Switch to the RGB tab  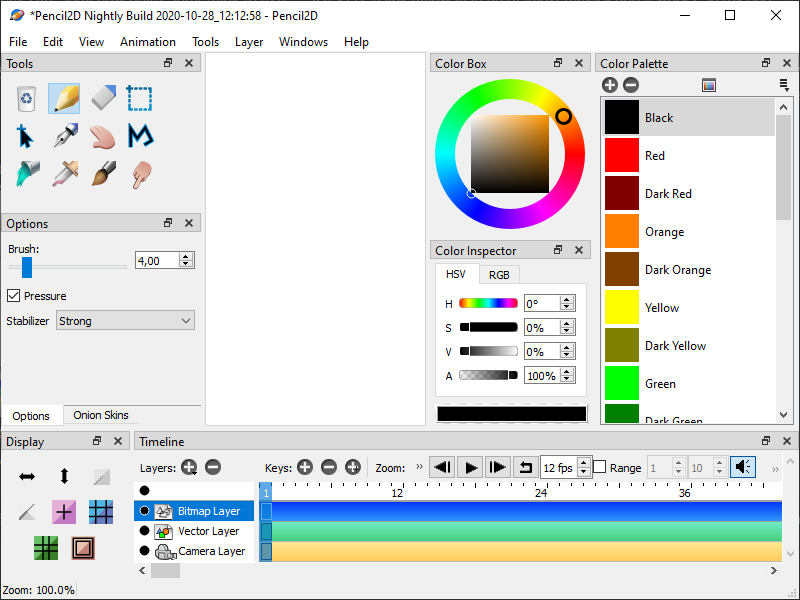(499, 275)
